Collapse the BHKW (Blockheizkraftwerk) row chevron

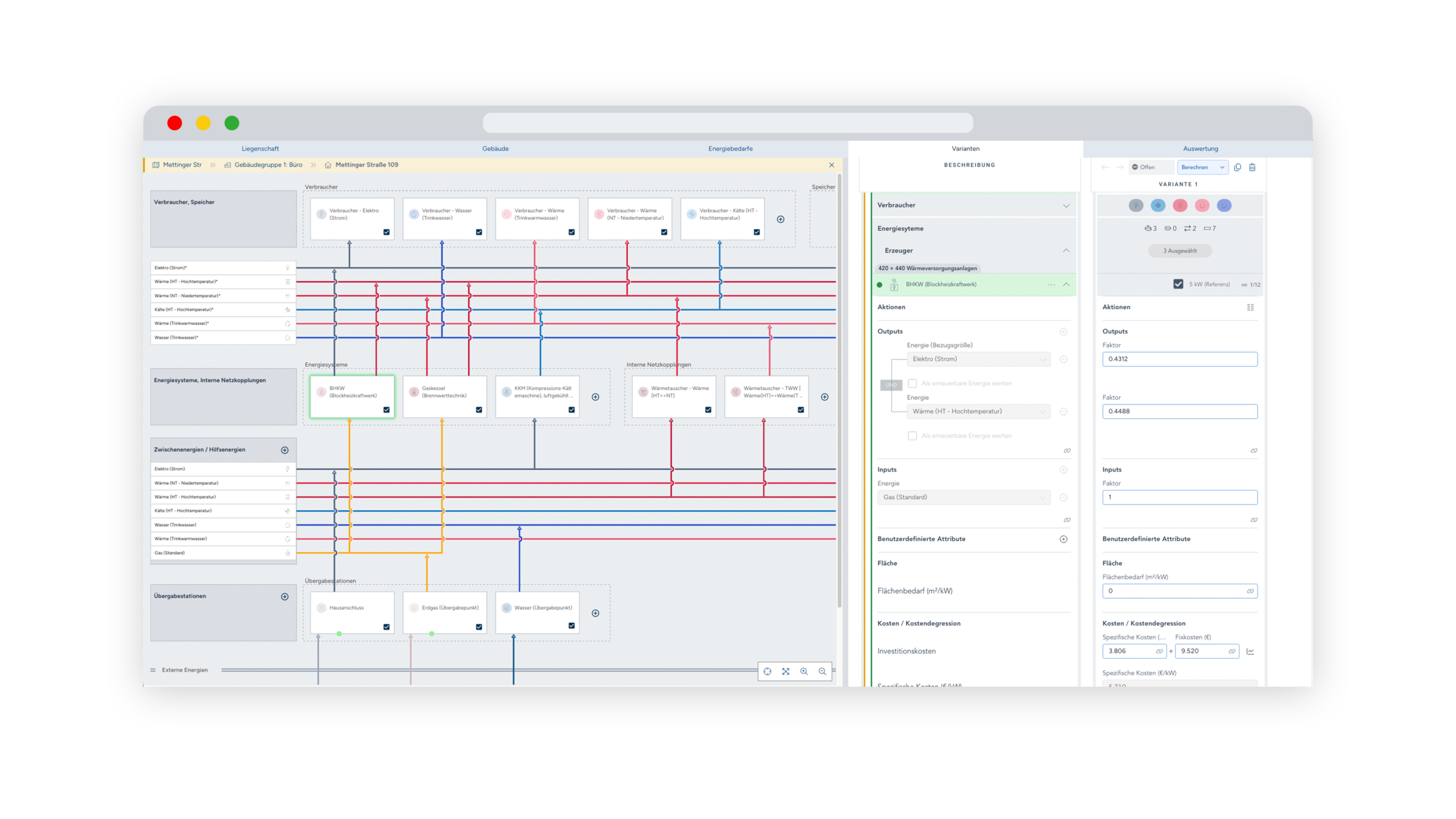point(1066,284)
